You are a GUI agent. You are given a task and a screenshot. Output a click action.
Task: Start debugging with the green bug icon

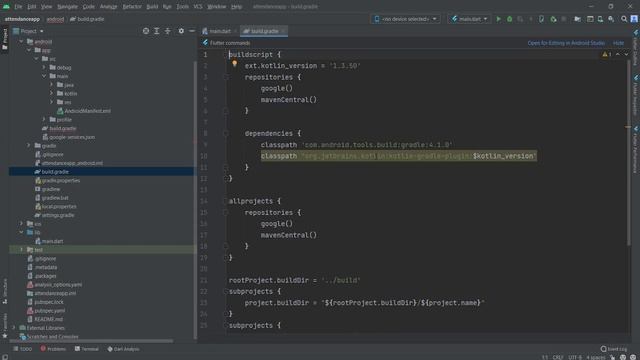tap(509, 19)
